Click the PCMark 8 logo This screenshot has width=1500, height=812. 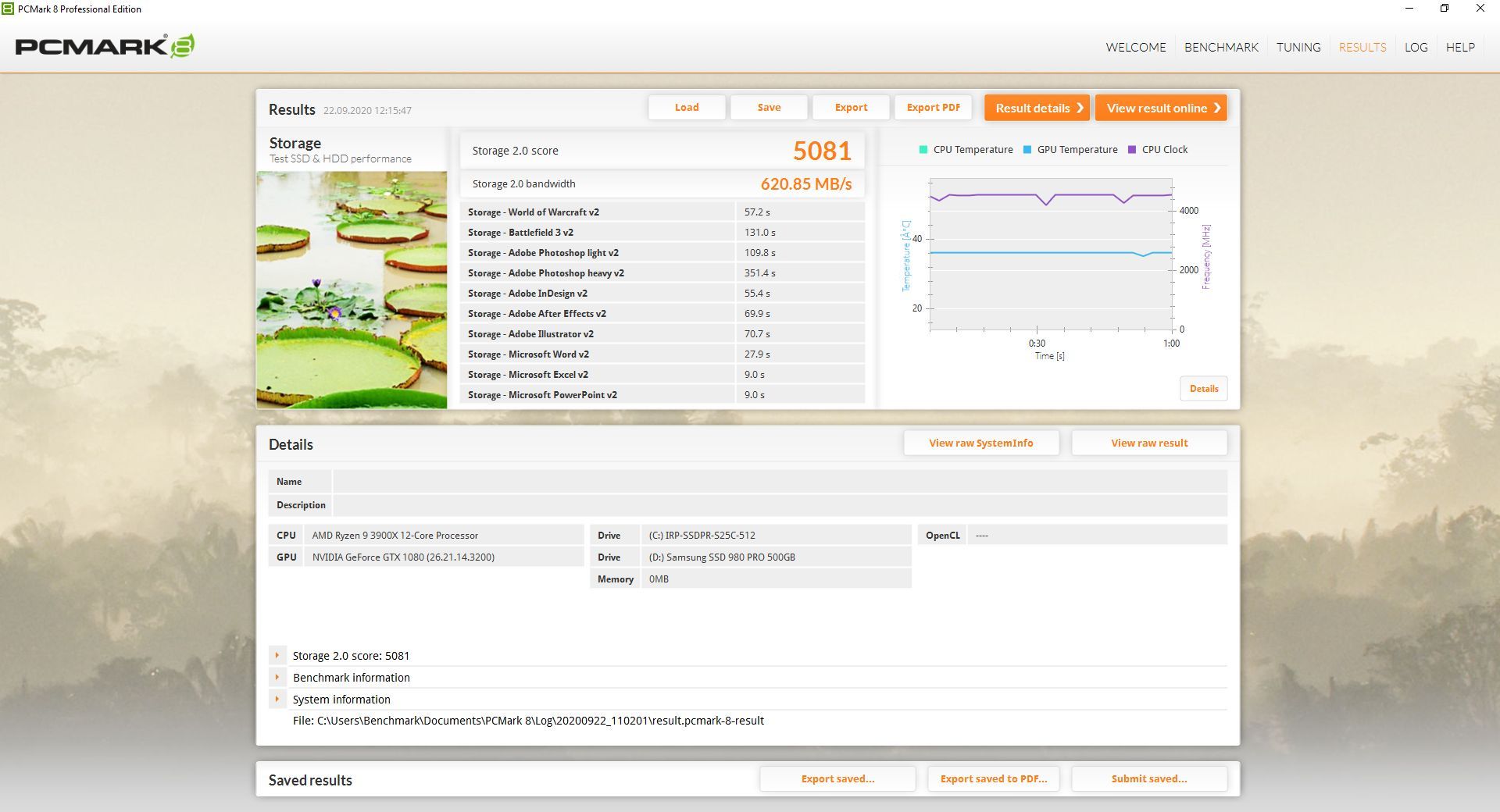pos(105,46)
